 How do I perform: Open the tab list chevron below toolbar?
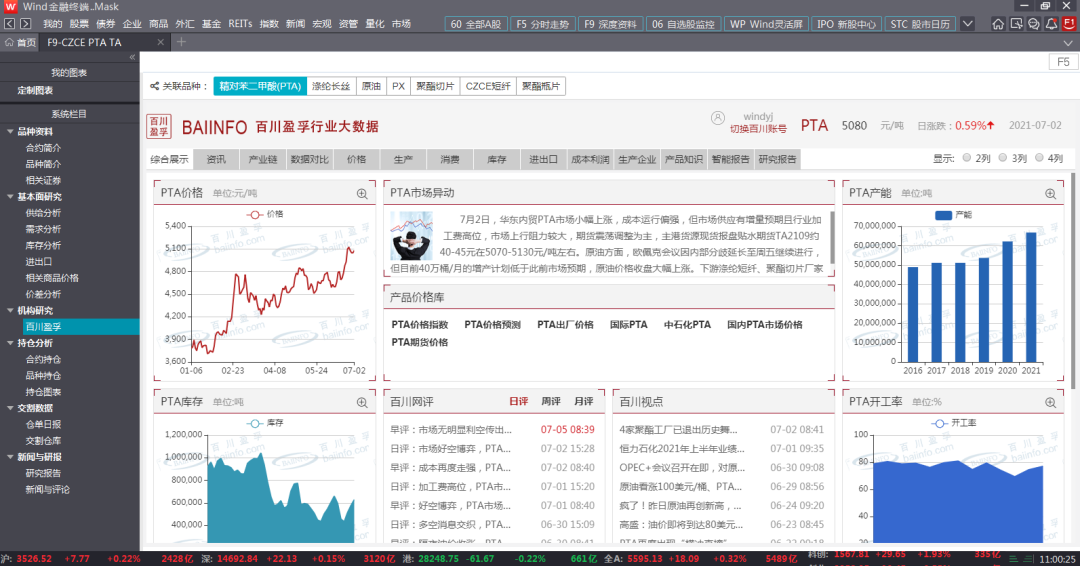point(1068,43)
